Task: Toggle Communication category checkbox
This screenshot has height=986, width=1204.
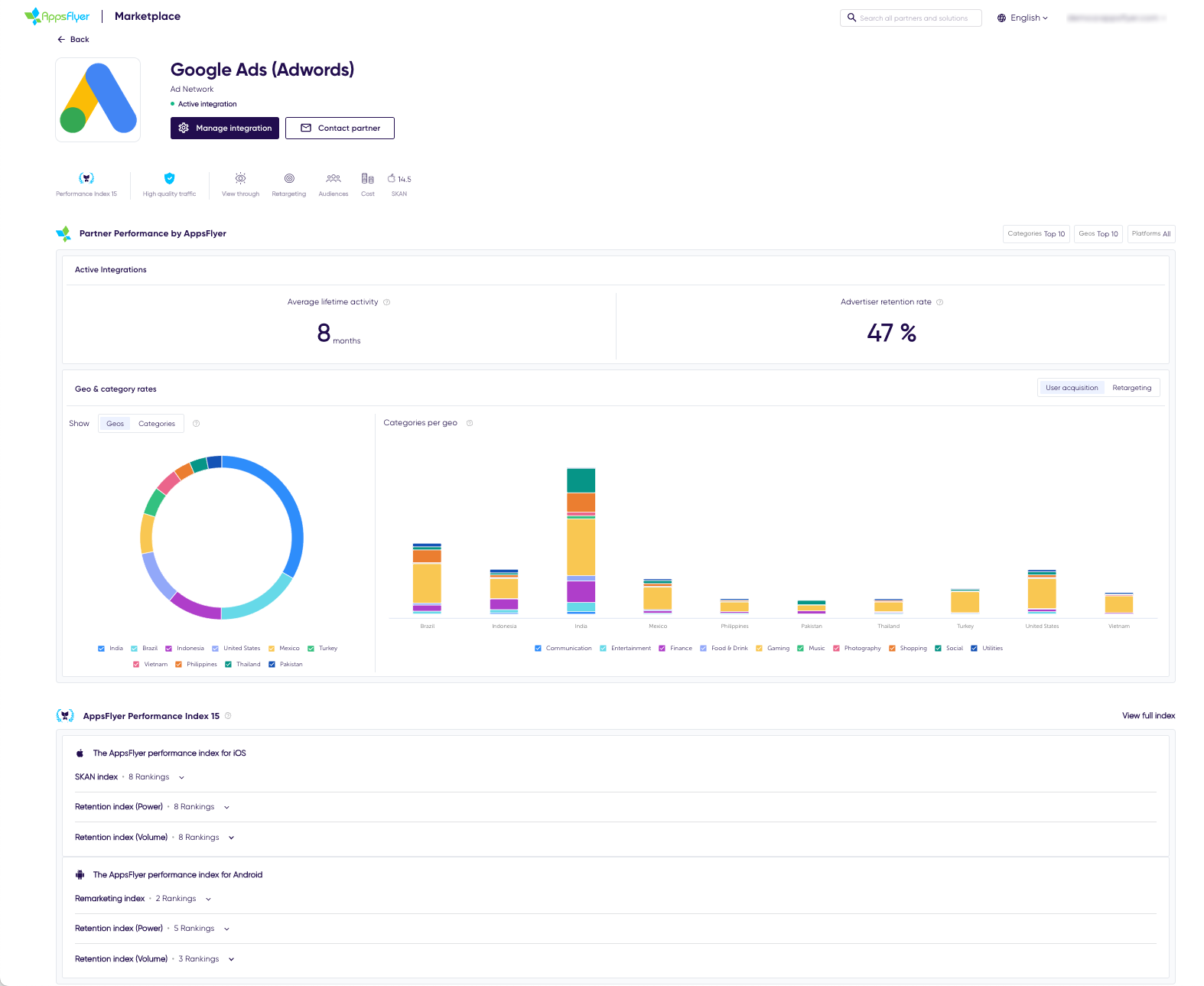Action: tap(538, 649)
